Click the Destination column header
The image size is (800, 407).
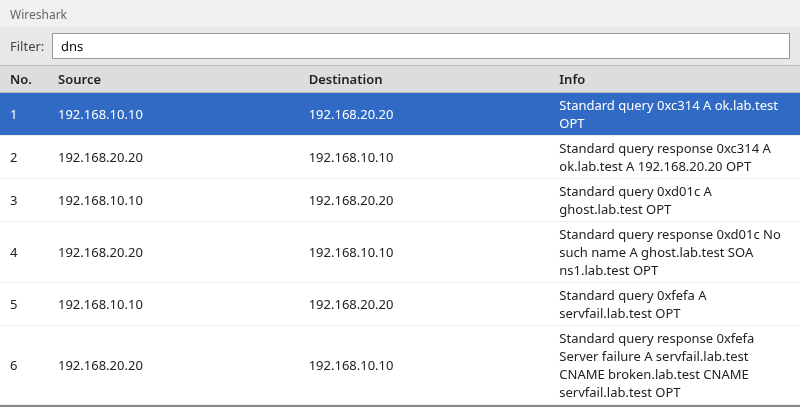(x=345, y=80)
